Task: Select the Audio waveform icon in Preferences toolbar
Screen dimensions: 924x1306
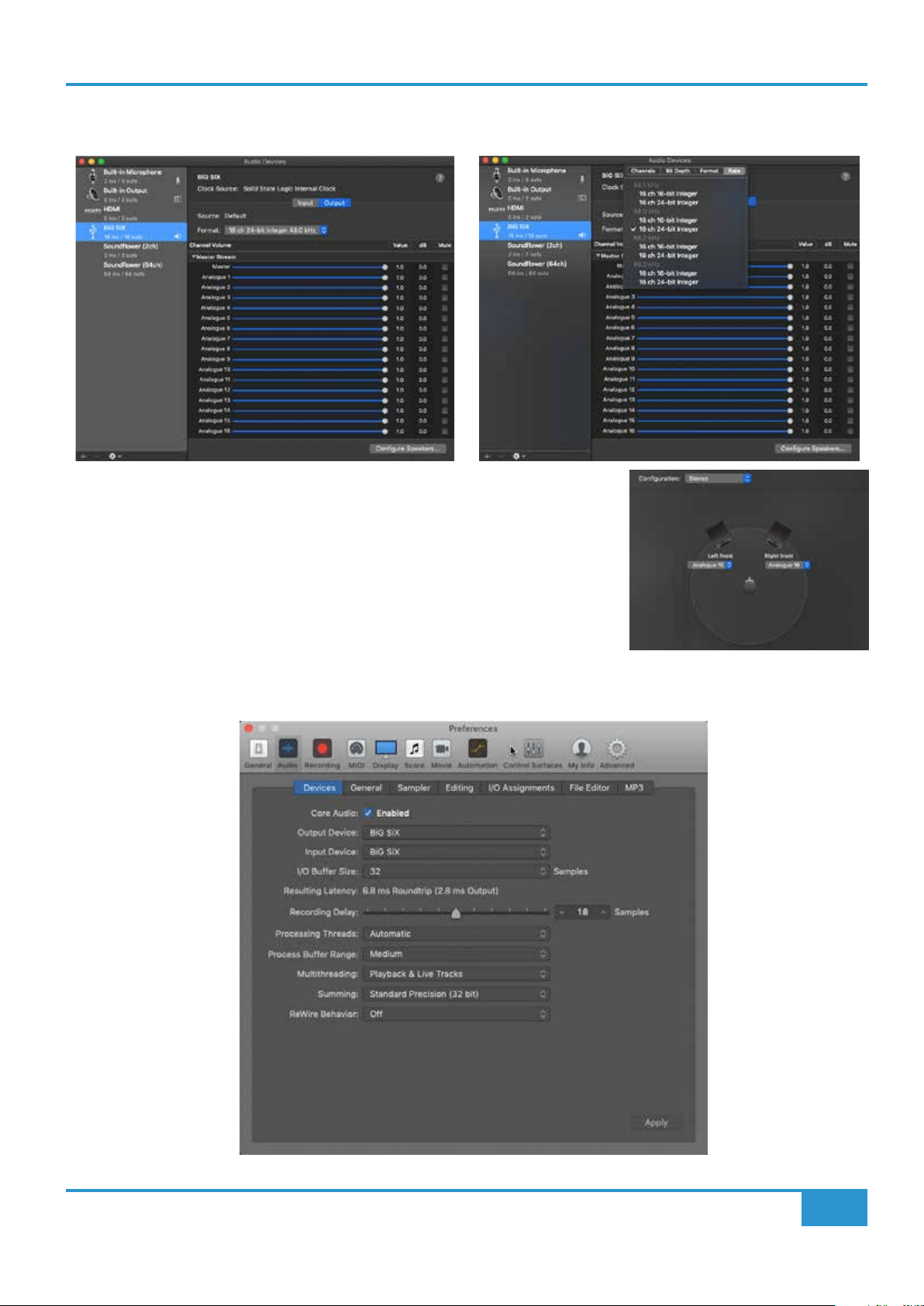Action: [288, 749]
